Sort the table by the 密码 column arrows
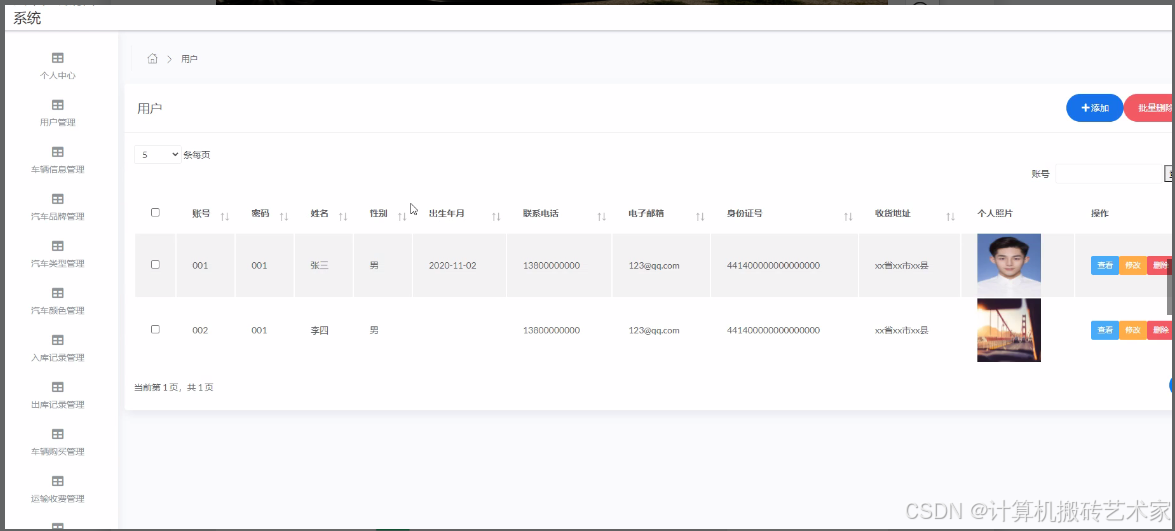1175x531 pixels. (x=284, y=216)
